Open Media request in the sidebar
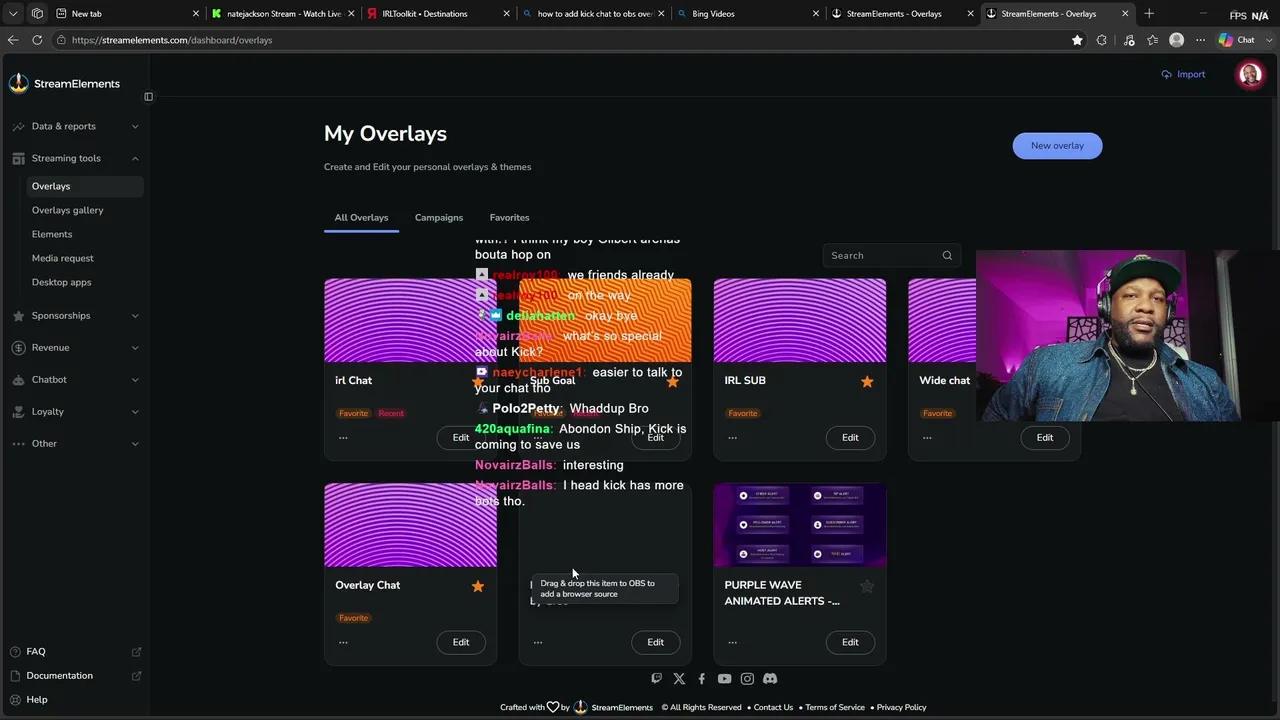 coord(63,258)
